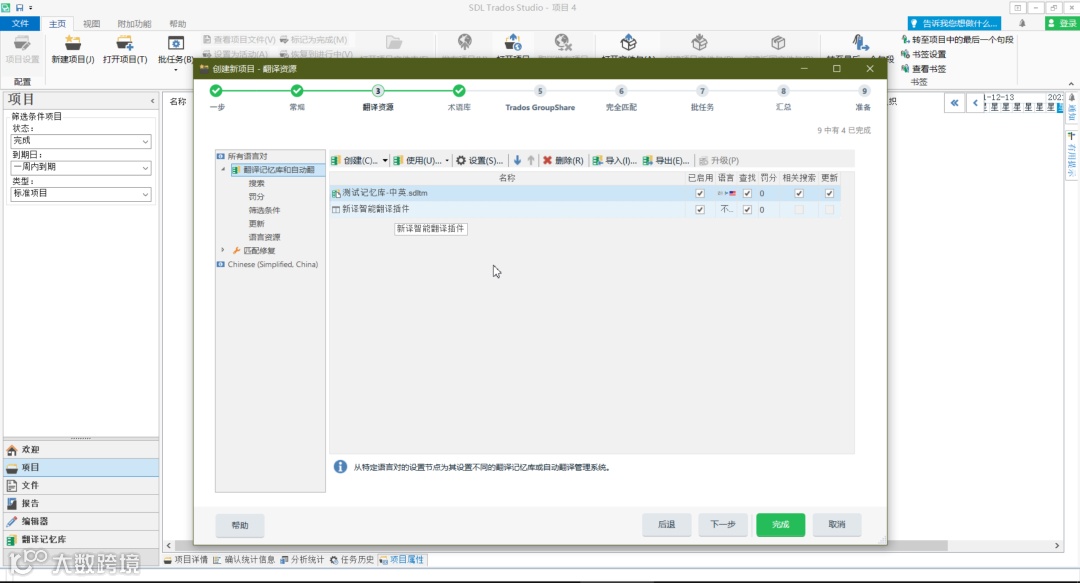Viewport: 1080px width, 583px height.
Task: Click the notification bell icon
Action: coord(1022,23)
